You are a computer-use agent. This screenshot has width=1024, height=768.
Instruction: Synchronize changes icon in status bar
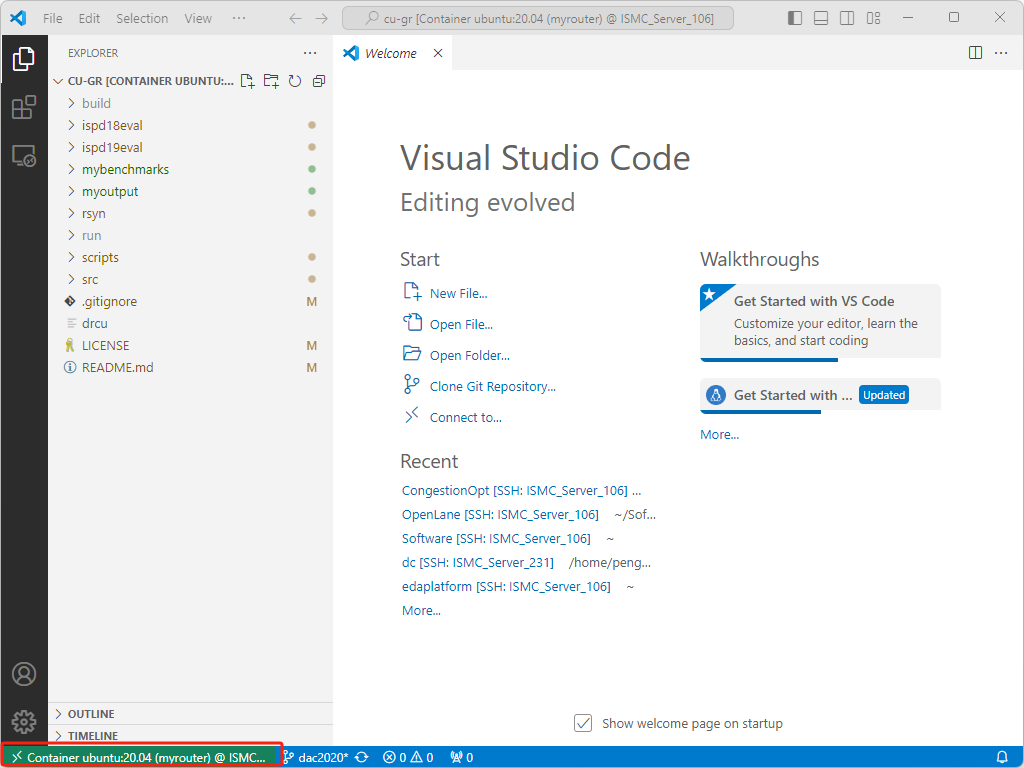coord(362,758)
